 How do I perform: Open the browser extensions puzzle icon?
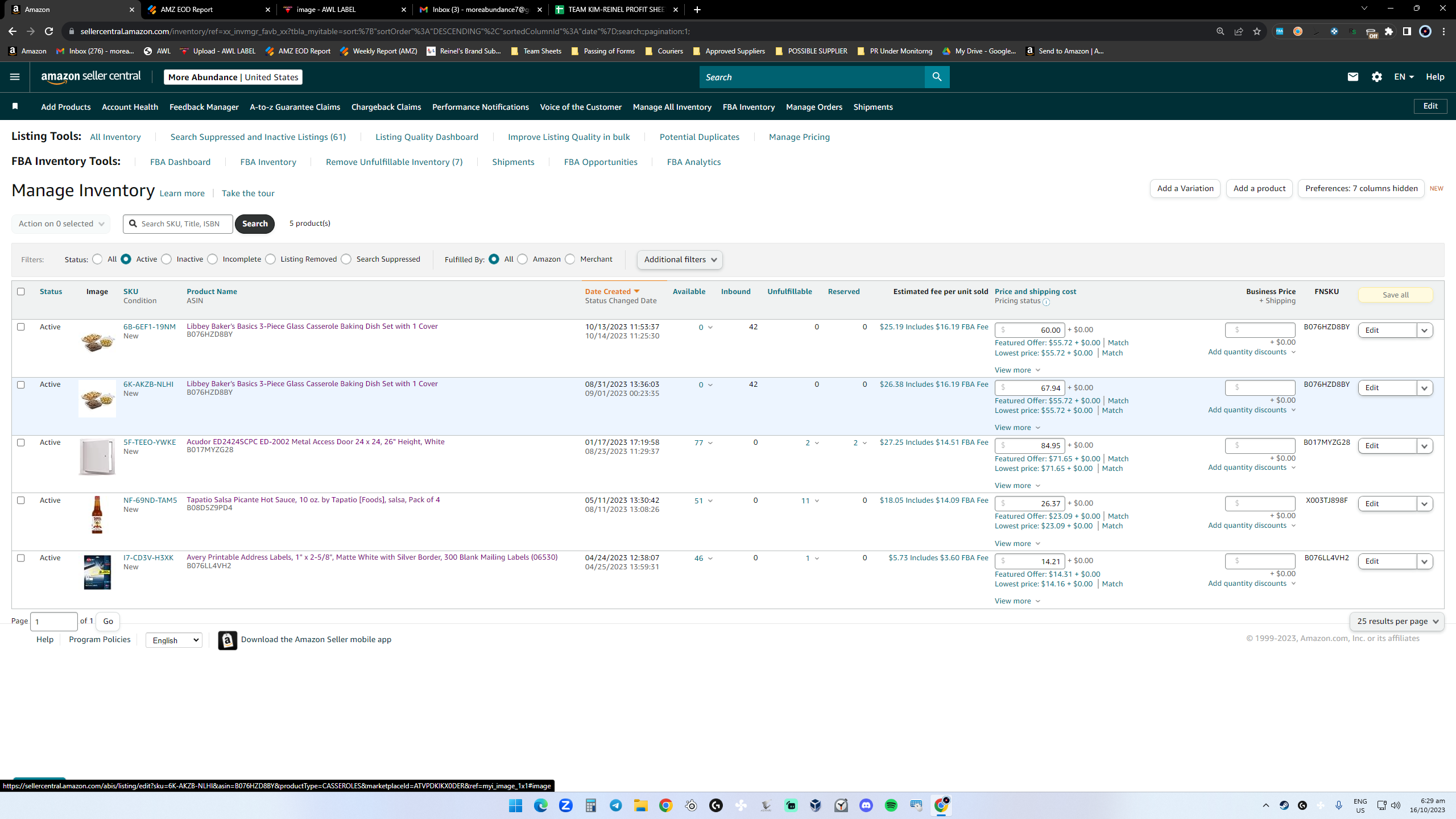[1389, 31]
